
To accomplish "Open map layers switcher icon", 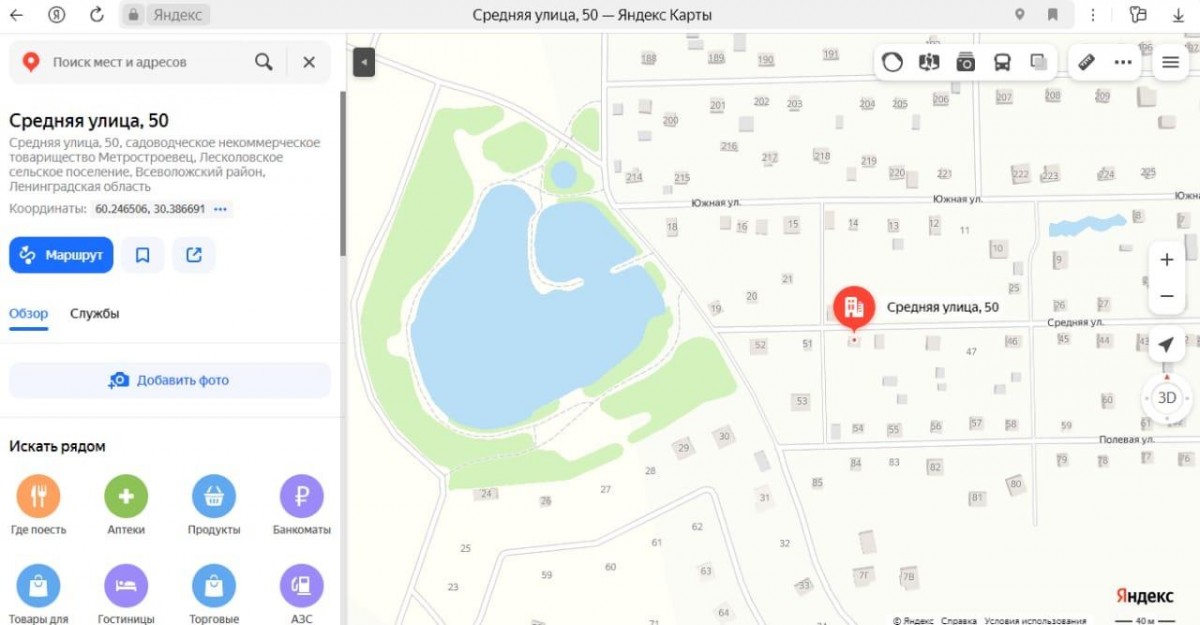I will pos(1039,62).
